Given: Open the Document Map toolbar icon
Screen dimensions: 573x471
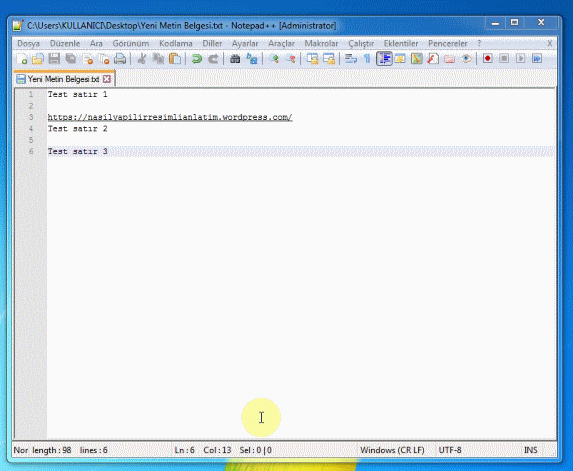Looking at the screenshot, I should click(417, 58).
